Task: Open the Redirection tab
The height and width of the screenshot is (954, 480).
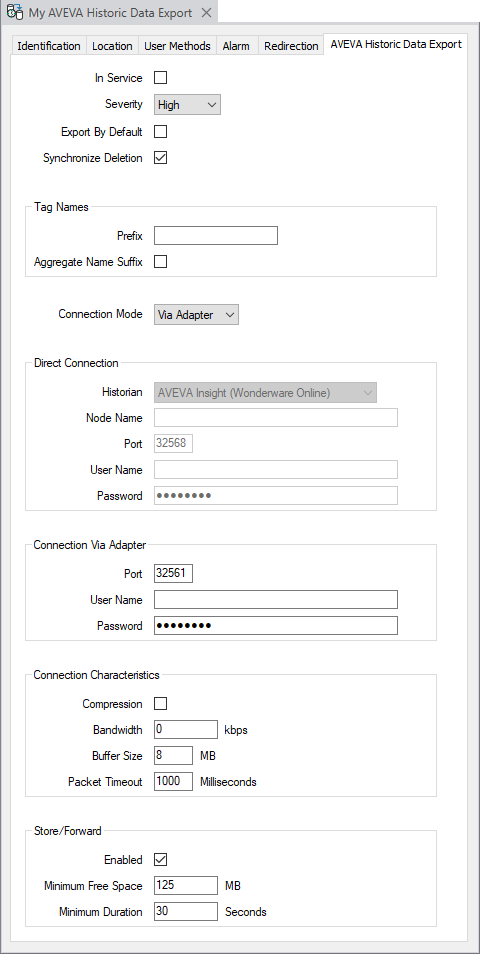Action: tap(291, 46)
